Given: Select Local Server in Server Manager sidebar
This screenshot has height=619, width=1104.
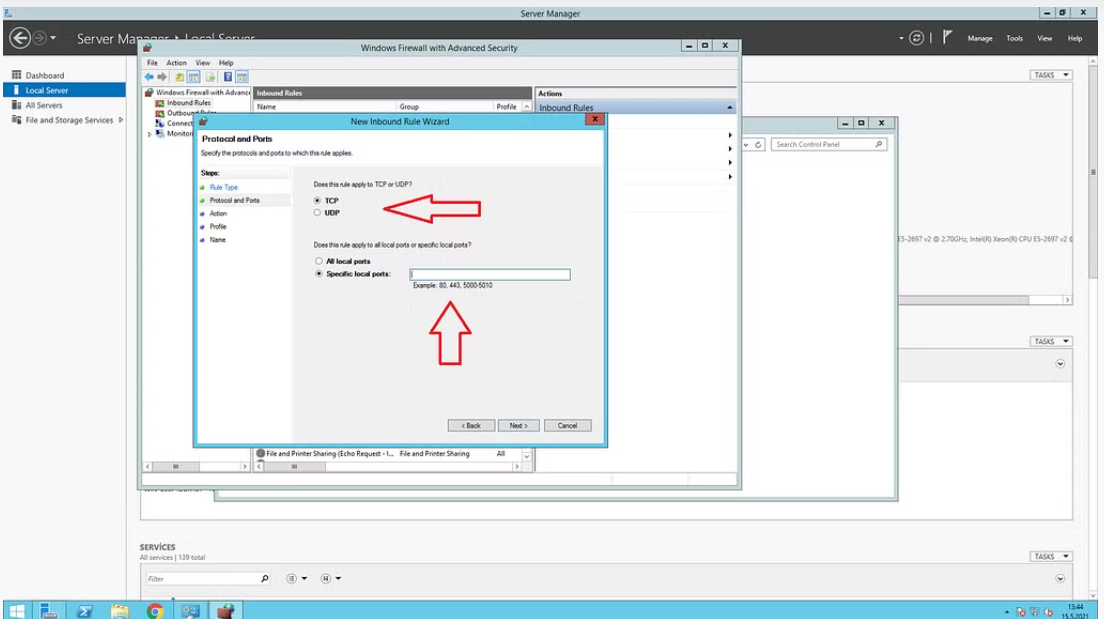Looking at the screenshot, I should point(65,90).
